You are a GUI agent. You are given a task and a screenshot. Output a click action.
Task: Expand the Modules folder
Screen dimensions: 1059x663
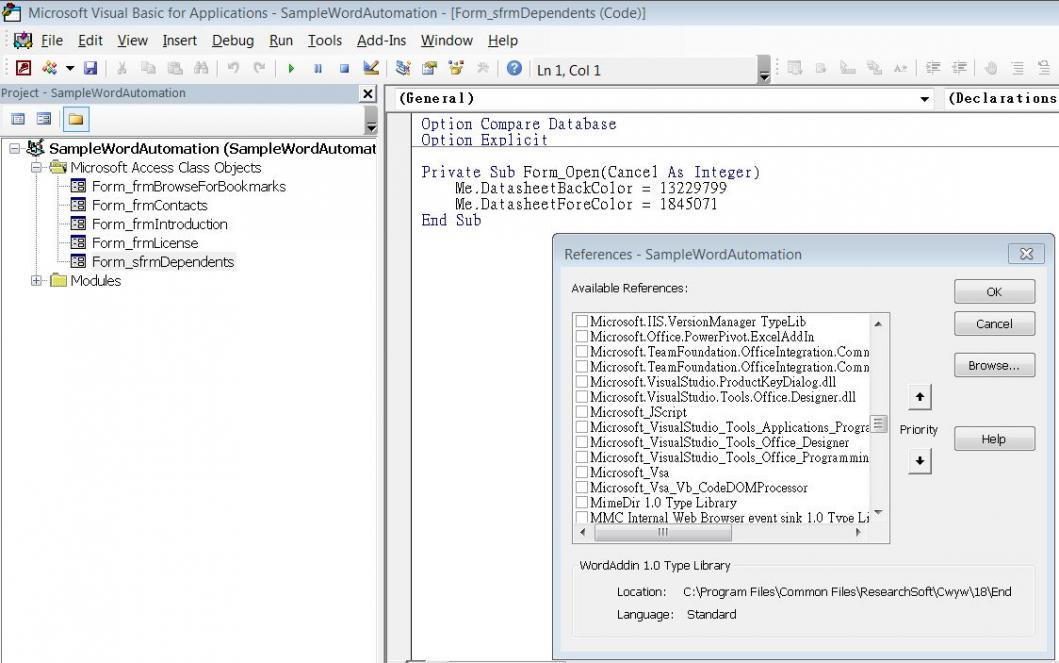tap(36, 280)
